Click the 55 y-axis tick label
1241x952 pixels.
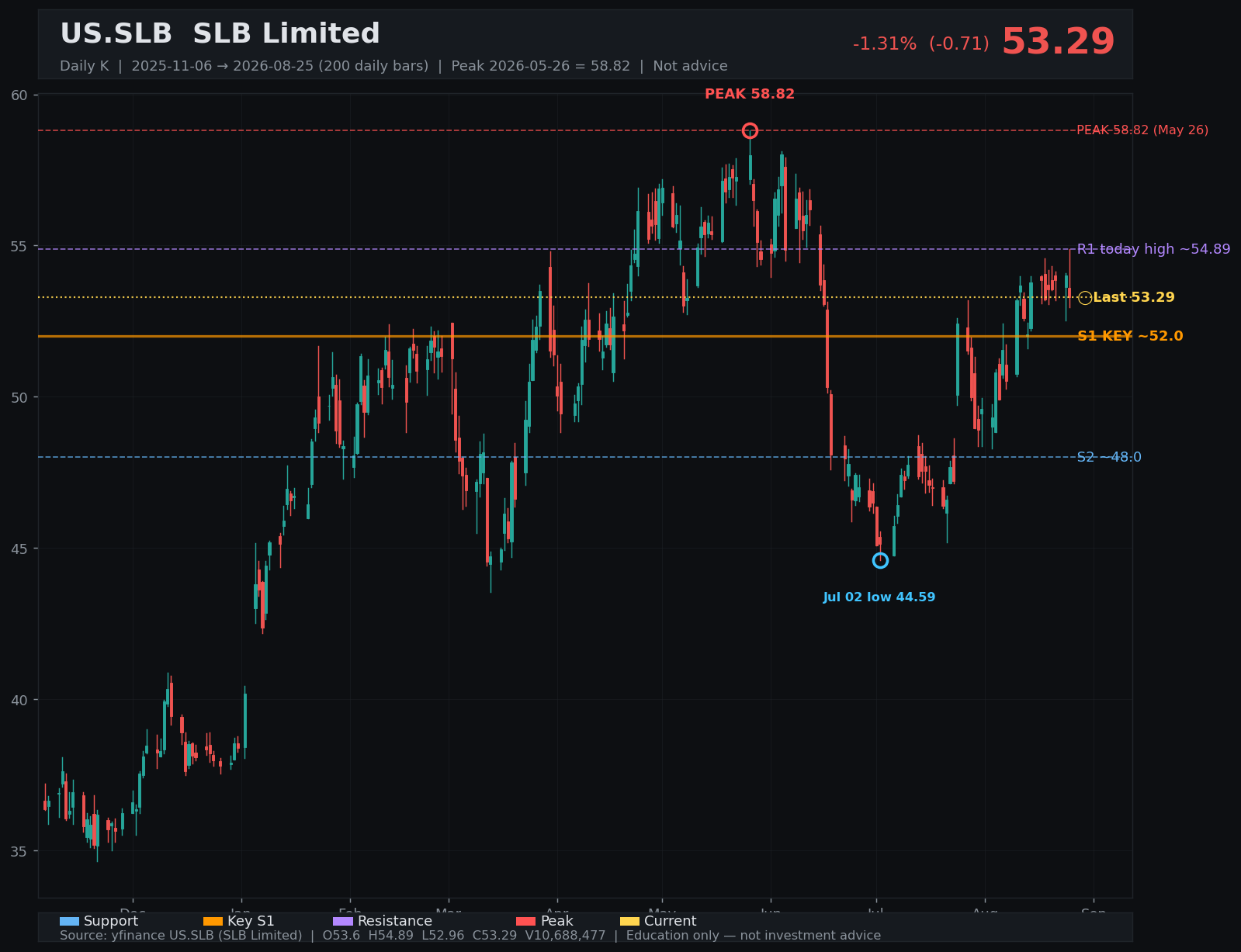[19, 247]
